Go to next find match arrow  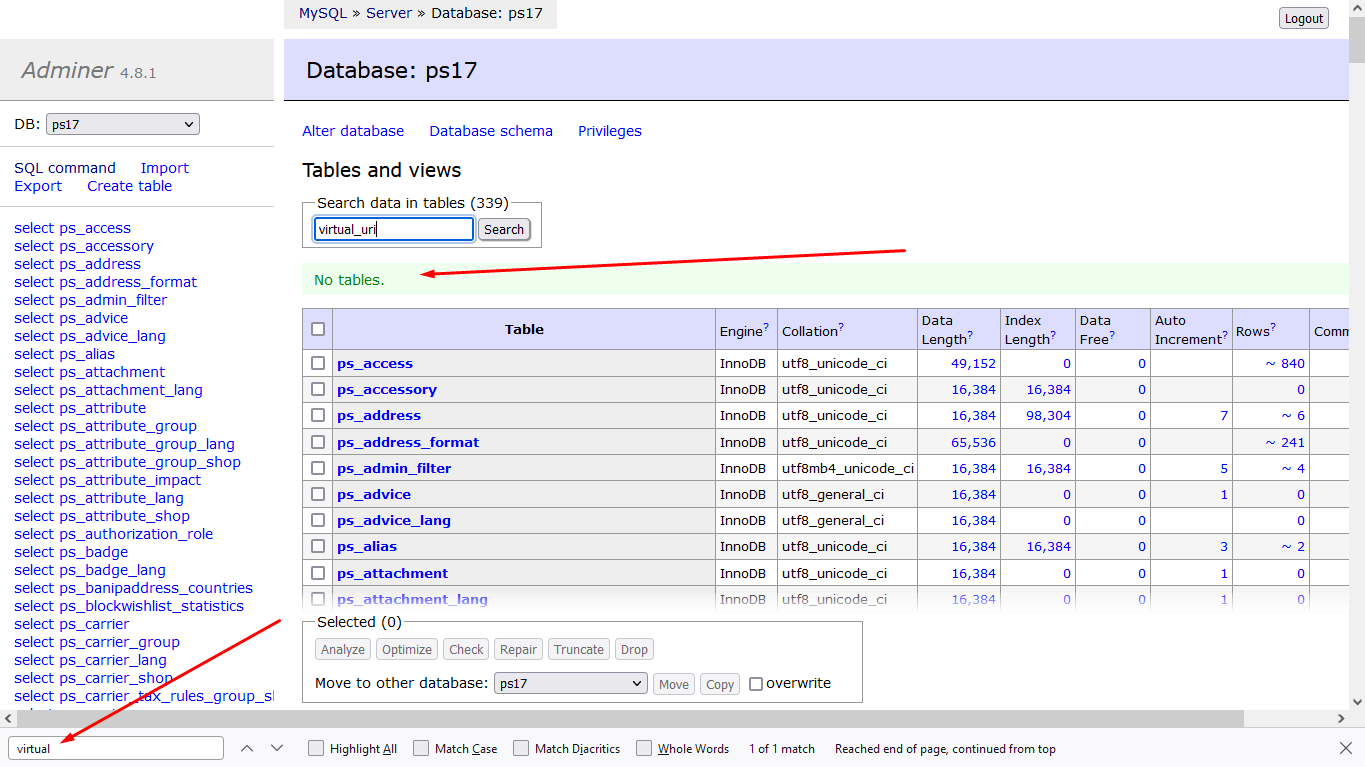(277, 748)
